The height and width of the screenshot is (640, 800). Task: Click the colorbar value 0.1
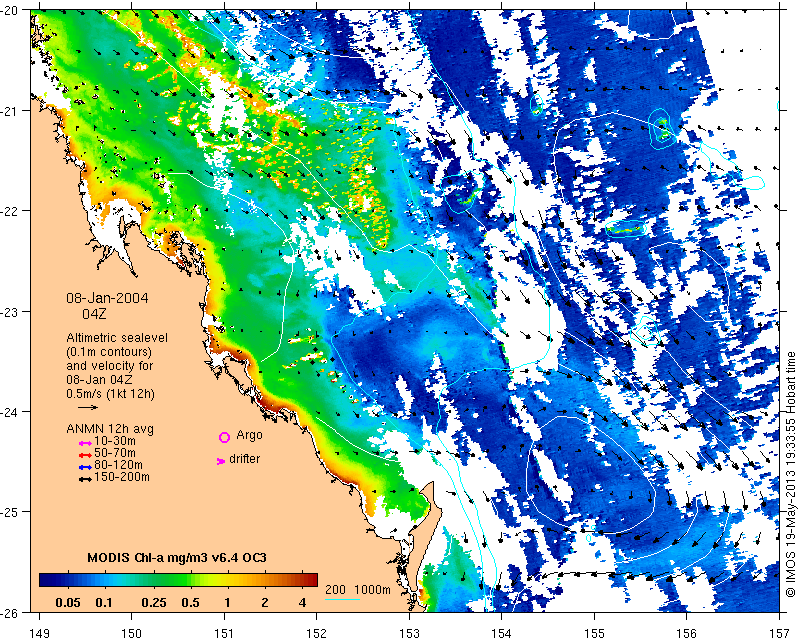104,603
